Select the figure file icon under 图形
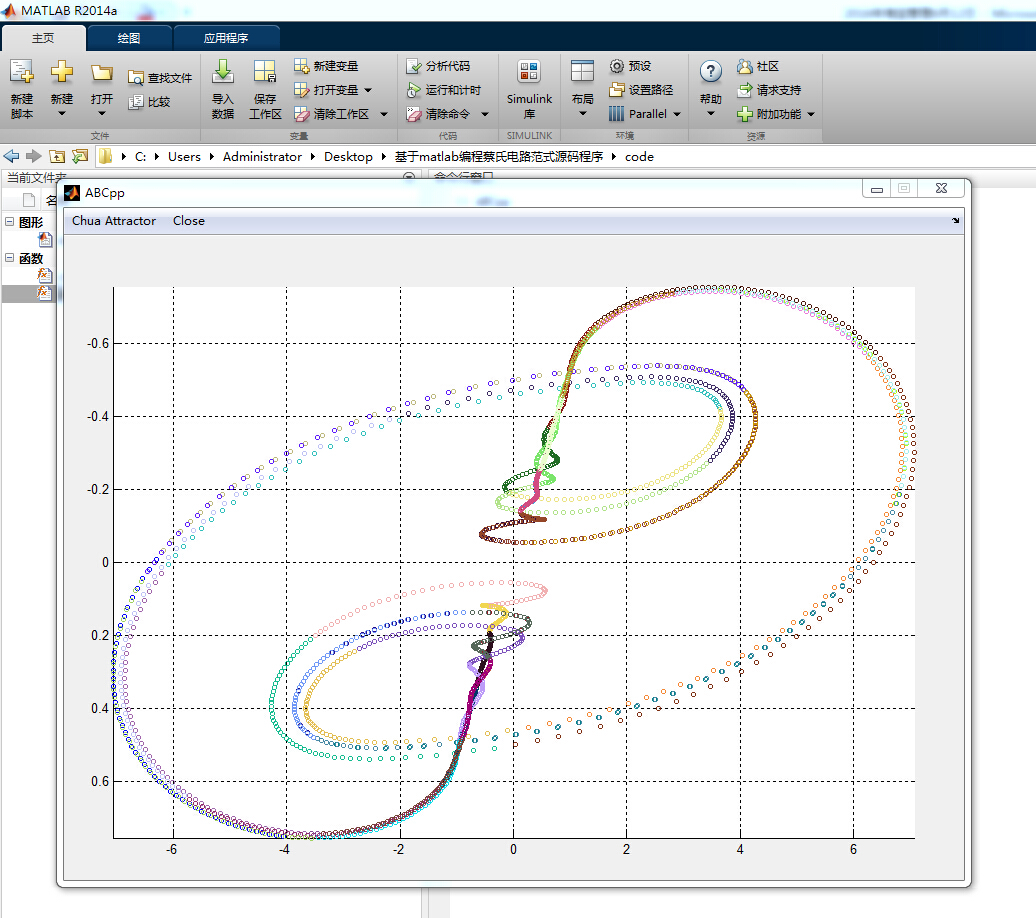 click(x=45, y=239)
